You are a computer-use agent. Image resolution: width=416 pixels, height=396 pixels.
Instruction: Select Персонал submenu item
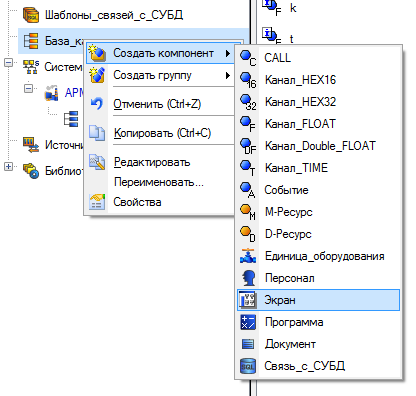coord(318,278)
